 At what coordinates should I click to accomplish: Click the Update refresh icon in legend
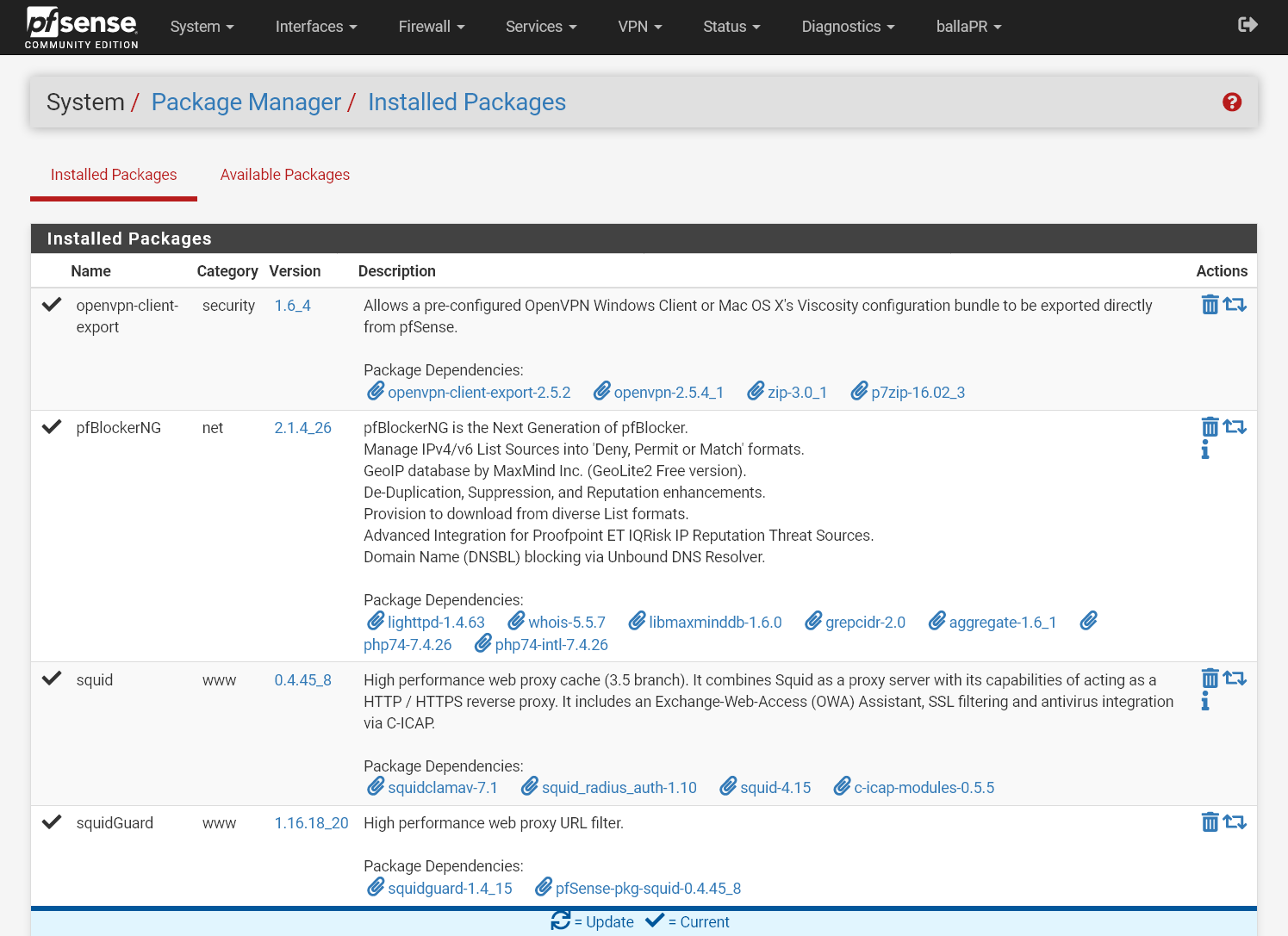(560, 921)
